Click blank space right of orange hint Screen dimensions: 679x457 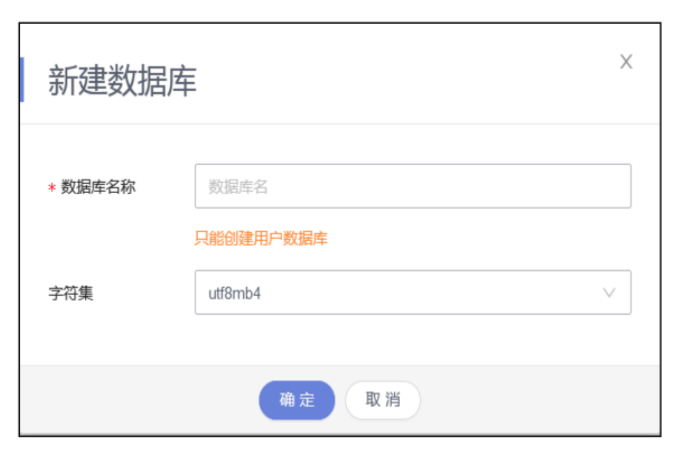click(x=480, y=239)
